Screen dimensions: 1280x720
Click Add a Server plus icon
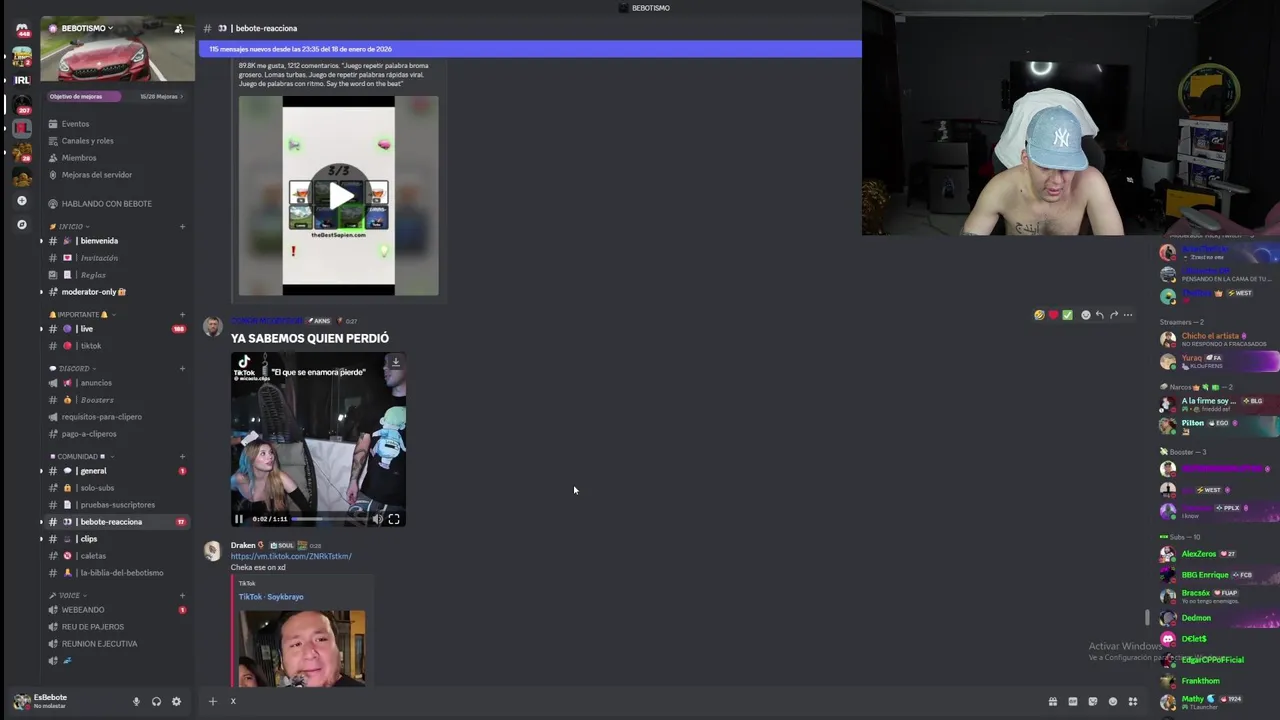click(x=22, y=201)
